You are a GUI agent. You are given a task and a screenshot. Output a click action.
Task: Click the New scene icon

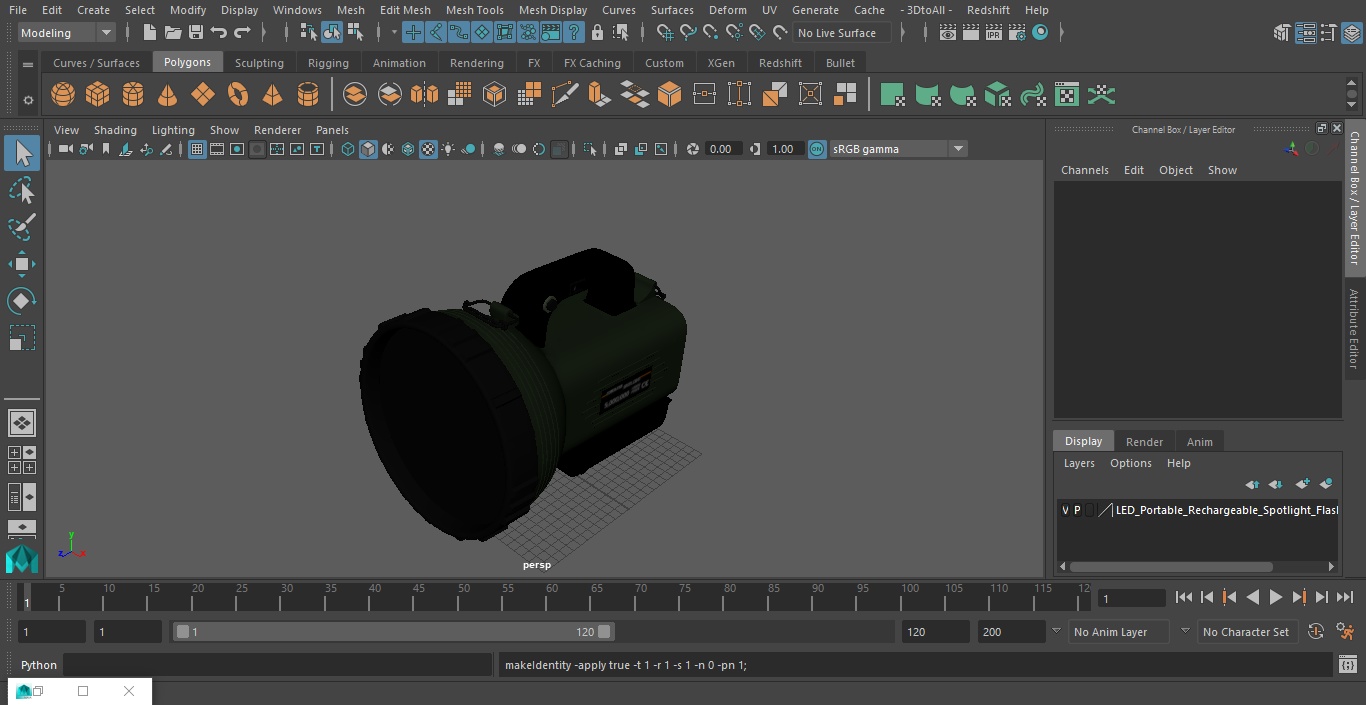click(149, 33)
